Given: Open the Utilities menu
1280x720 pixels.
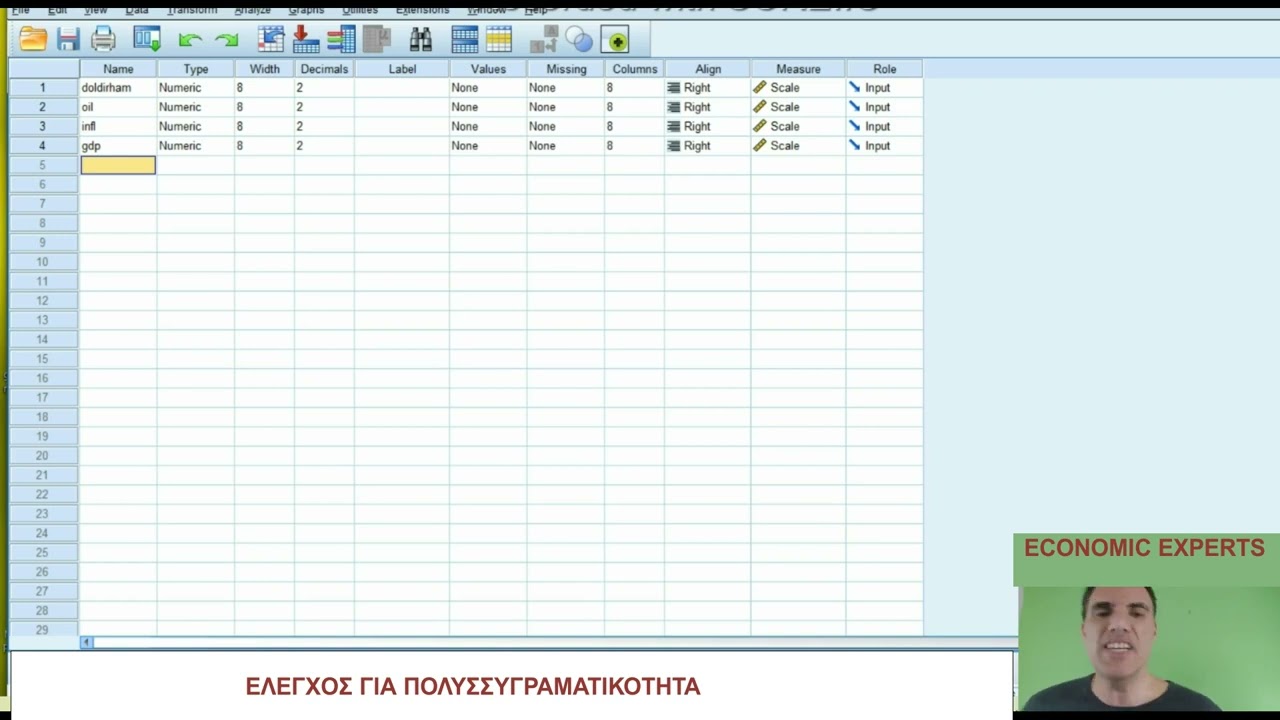Looking at the screenshot, I should 360,10.
